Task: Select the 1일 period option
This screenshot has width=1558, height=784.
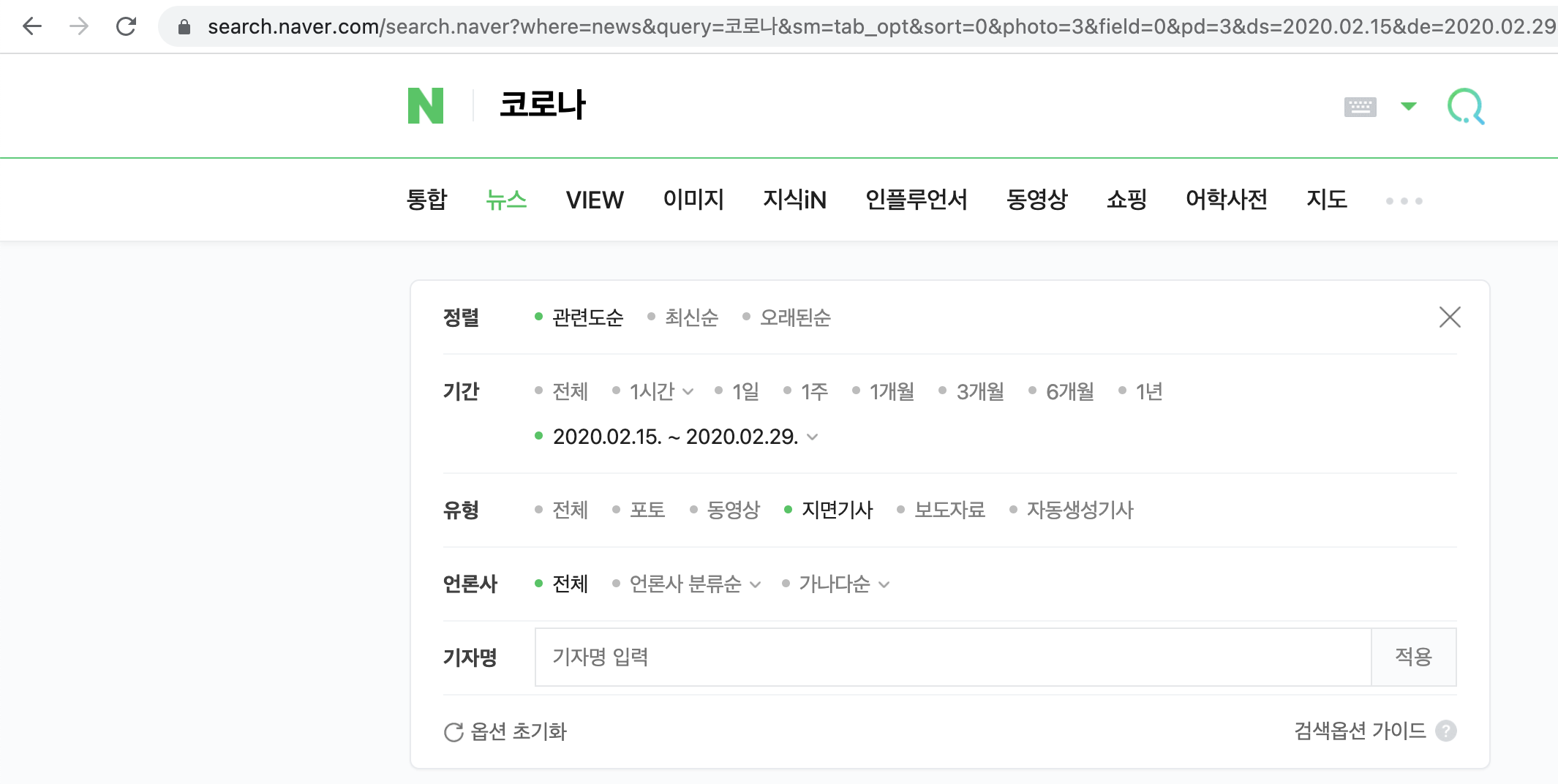Action: click(x=745, y=391)
